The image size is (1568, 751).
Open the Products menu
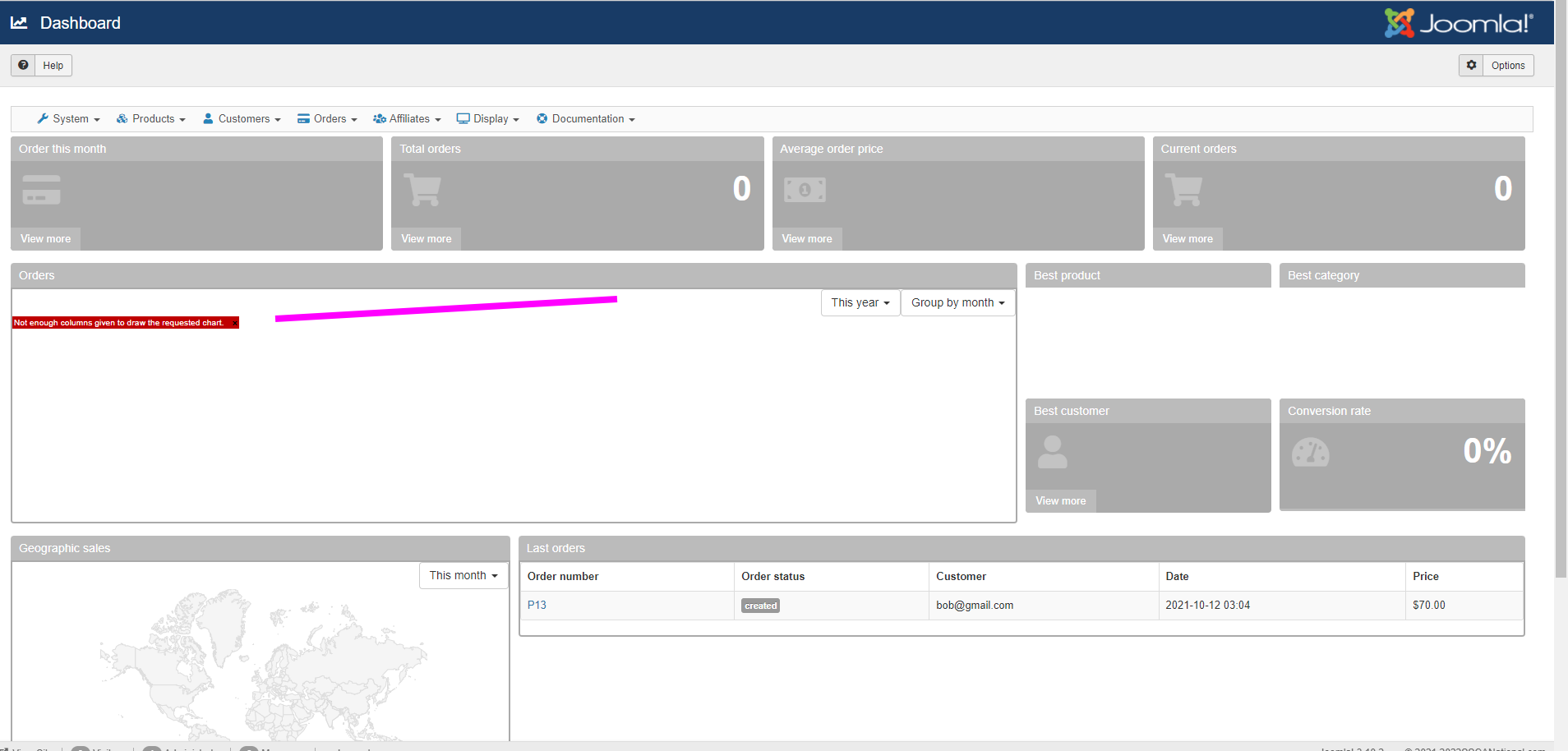(151, 119)
